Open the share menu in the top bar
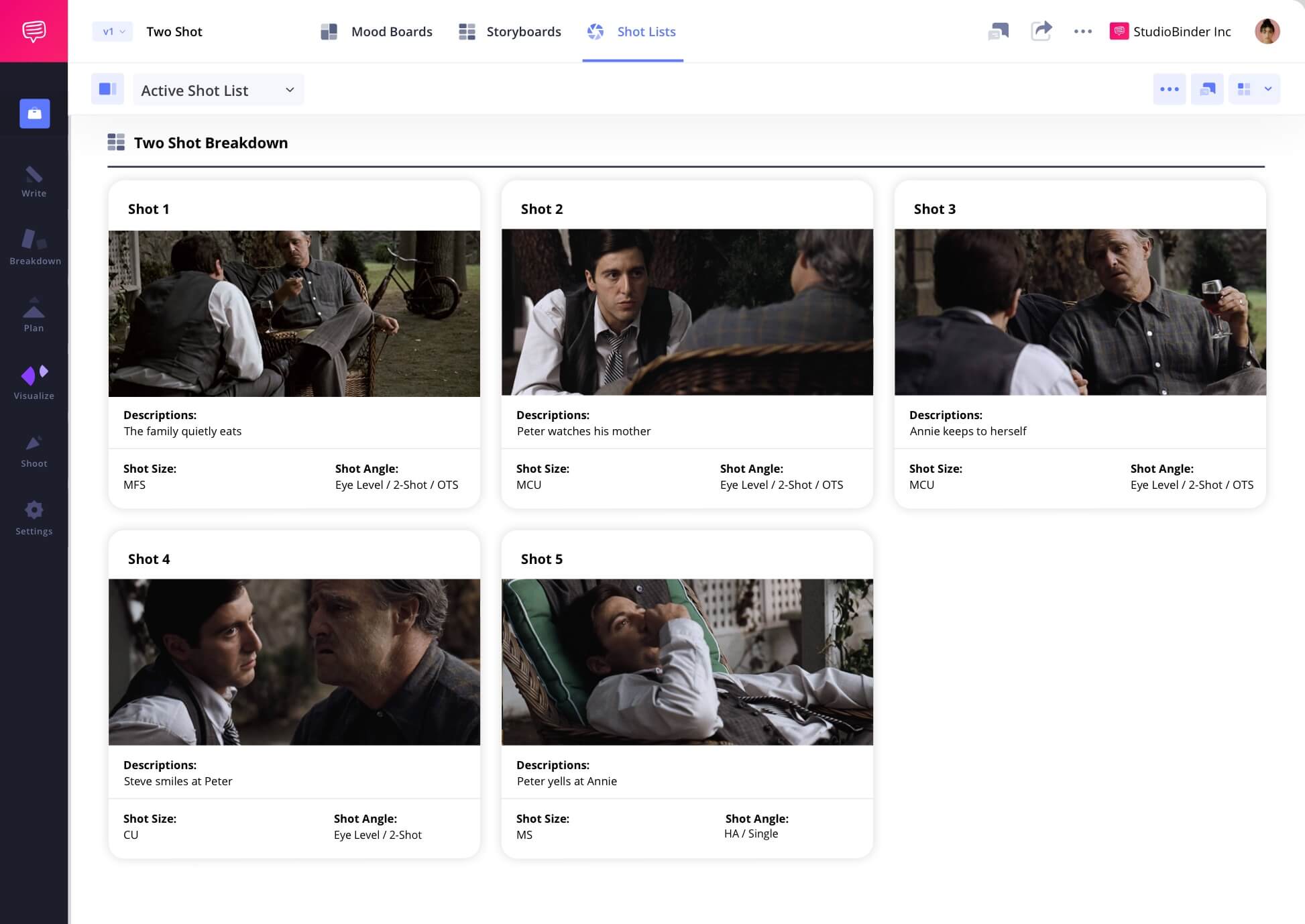The height and width of the screenshot is (924, 1305). (x=1041, y=31)
